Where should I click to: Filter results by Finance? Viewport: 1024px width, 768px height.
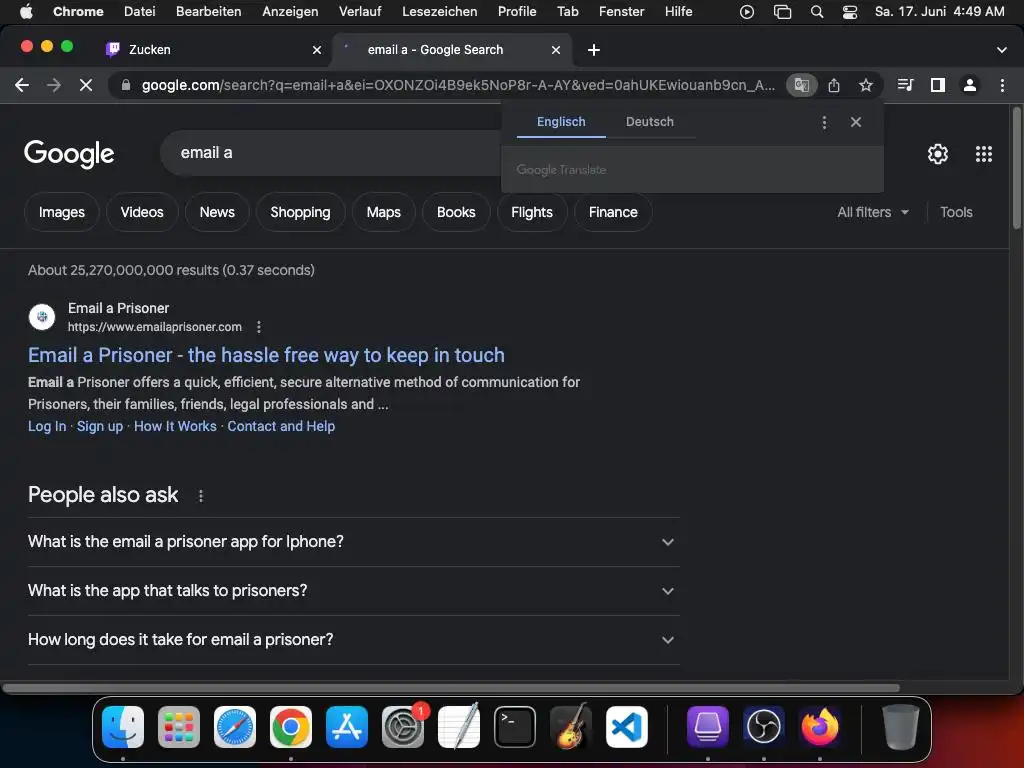tap(613, 212)
